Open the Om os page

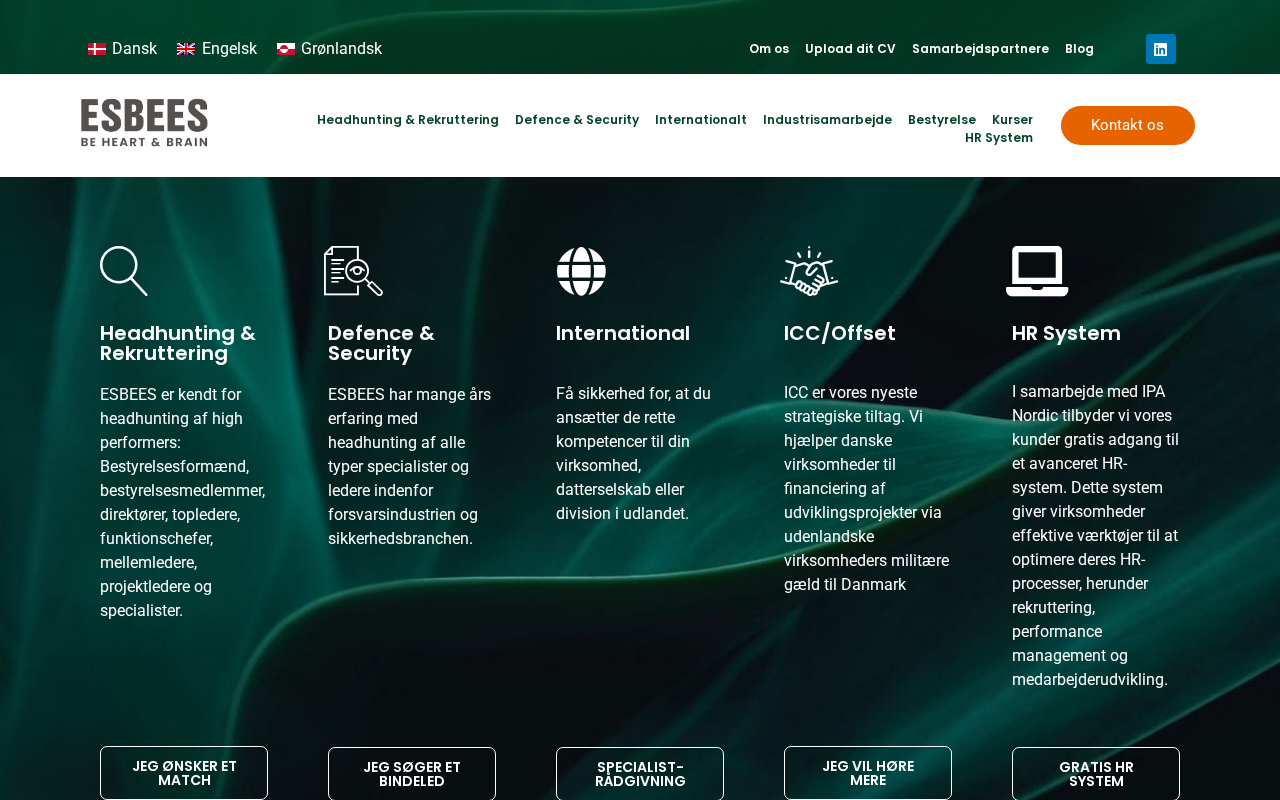pyautogui.click(x=769, y=49)
